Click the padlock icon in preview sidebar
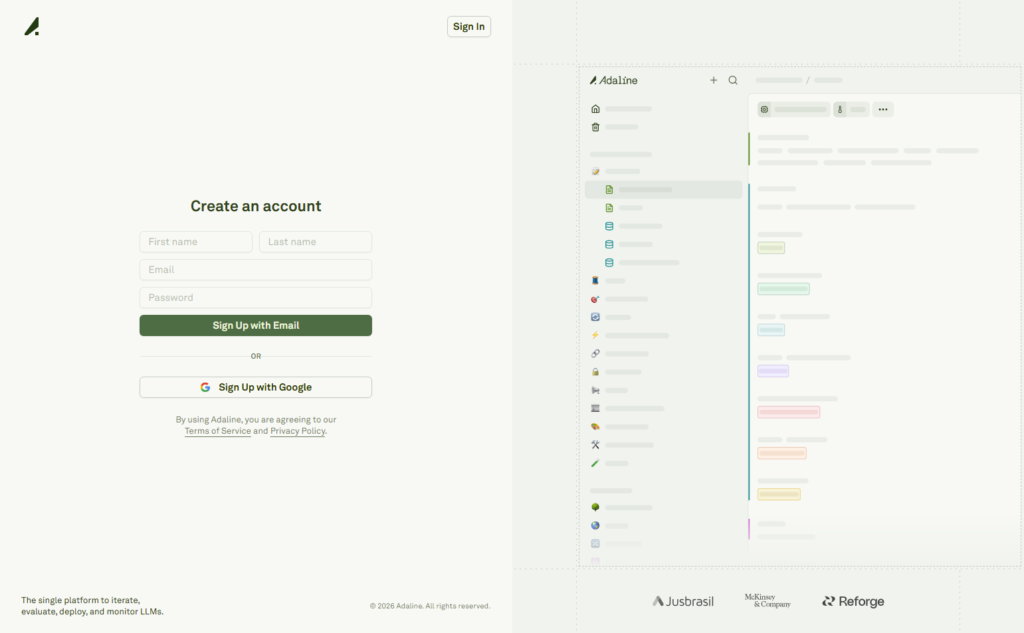 [x=596, y=371]
